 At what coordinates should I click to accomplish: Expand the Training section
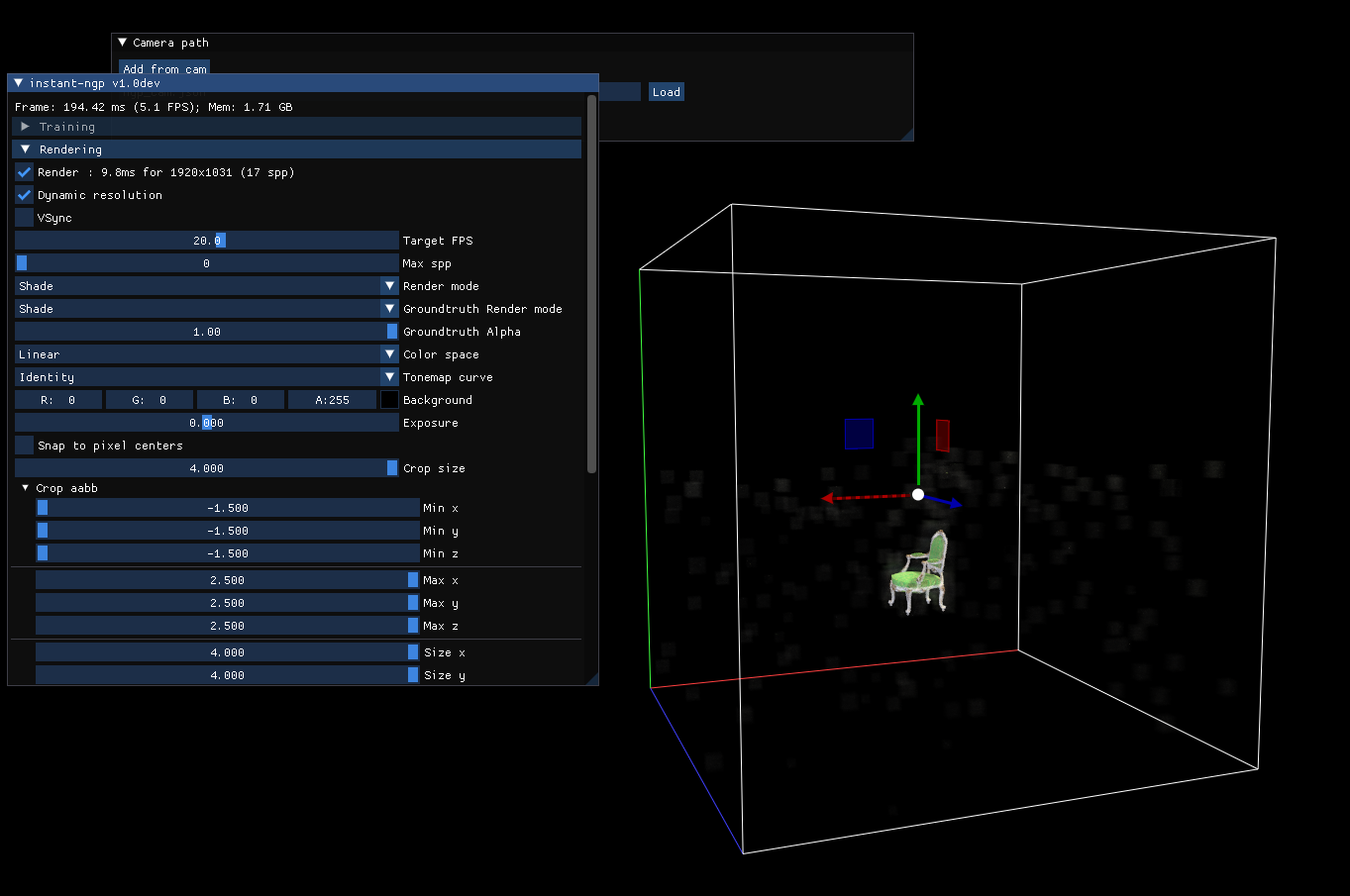24,126
